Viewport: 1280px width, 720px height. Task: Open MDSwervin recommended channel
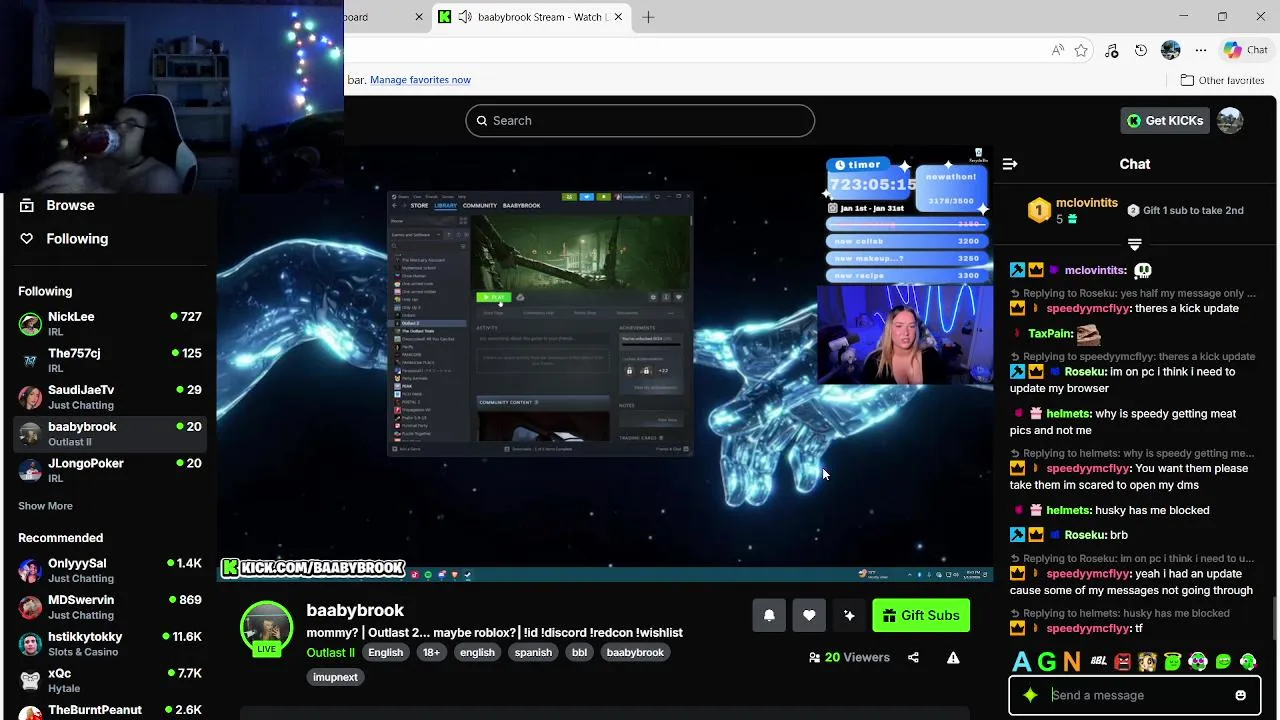tap(110, 607)
